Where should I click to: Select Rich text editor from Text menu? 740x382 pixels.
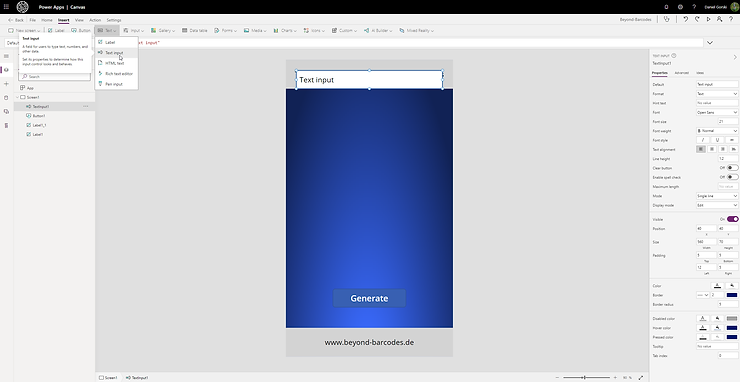116,74
